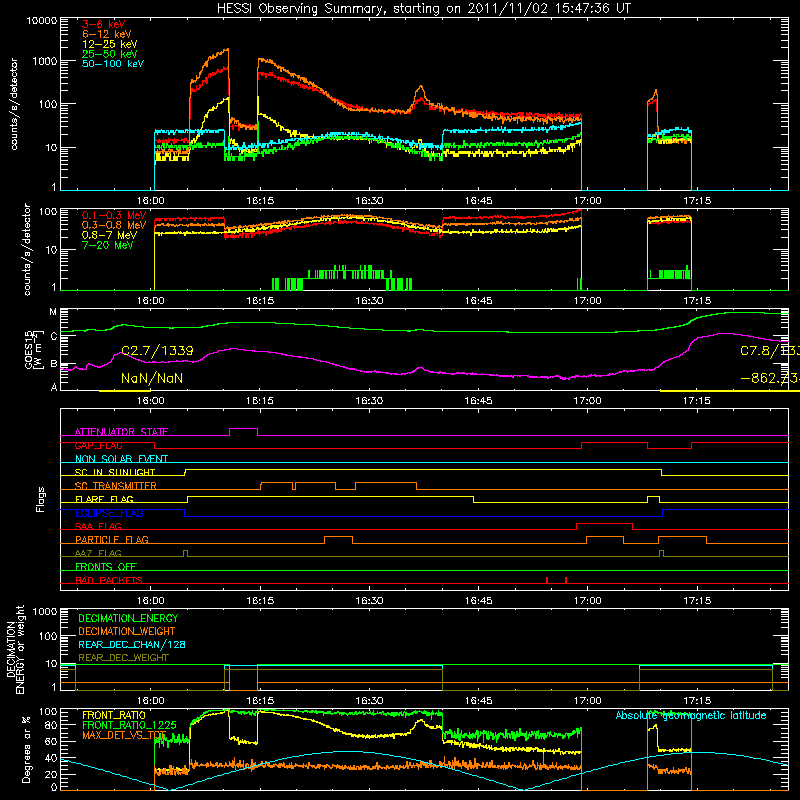Select the BAD_PACKETS flag label
This screenshot has height=800, width=800.
click(x=109, y=580)
